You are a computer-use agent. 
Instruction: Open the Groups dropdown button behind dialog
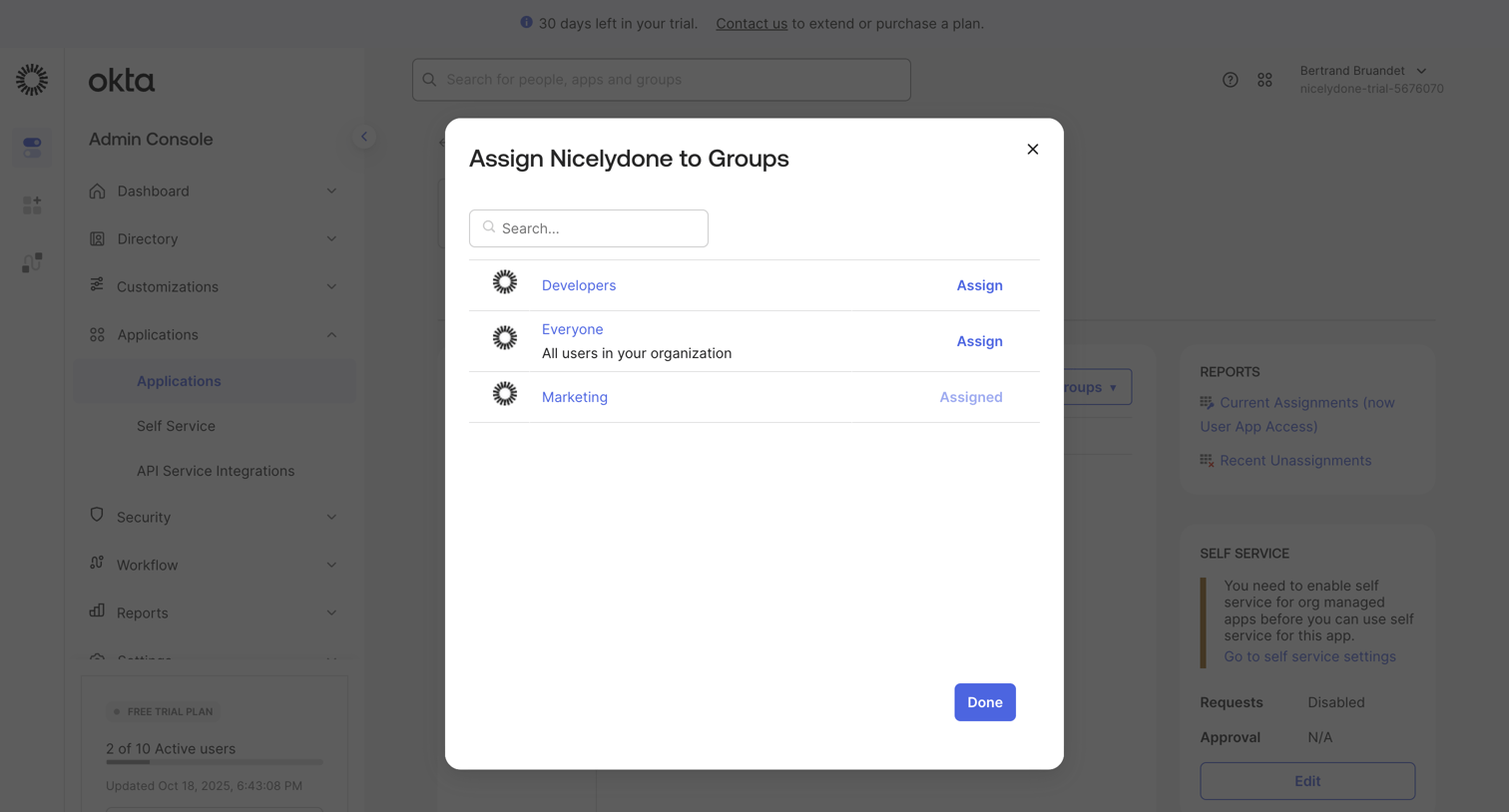(1096, 387)
